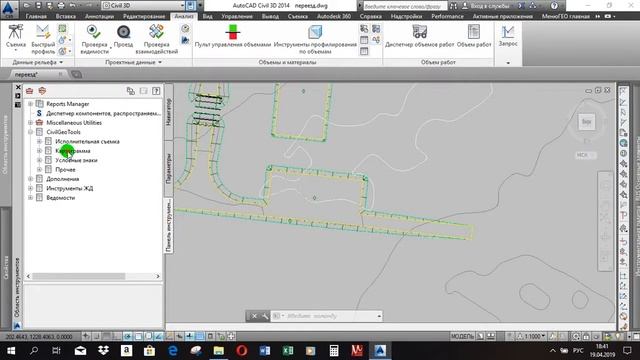Image resolution: width=640 pixels, height=360 pixels.
Task: Switch to the Редактирование ribbon tab
Action: coord(144,16)
